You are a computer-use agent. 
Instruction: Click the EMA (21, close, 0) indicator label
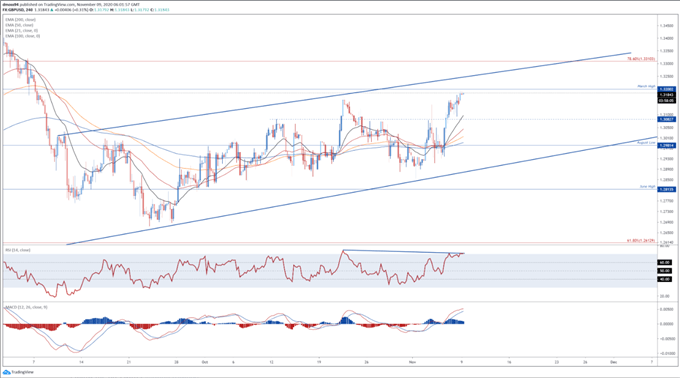click(22, 30)
